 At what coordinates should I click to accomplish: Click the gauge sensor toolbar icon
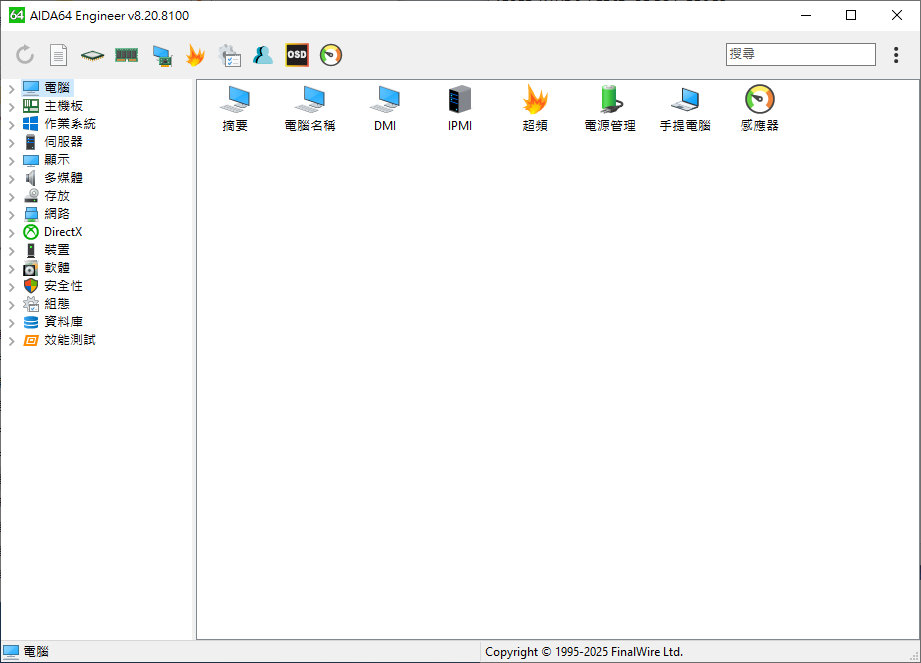(x=331, y=55)
